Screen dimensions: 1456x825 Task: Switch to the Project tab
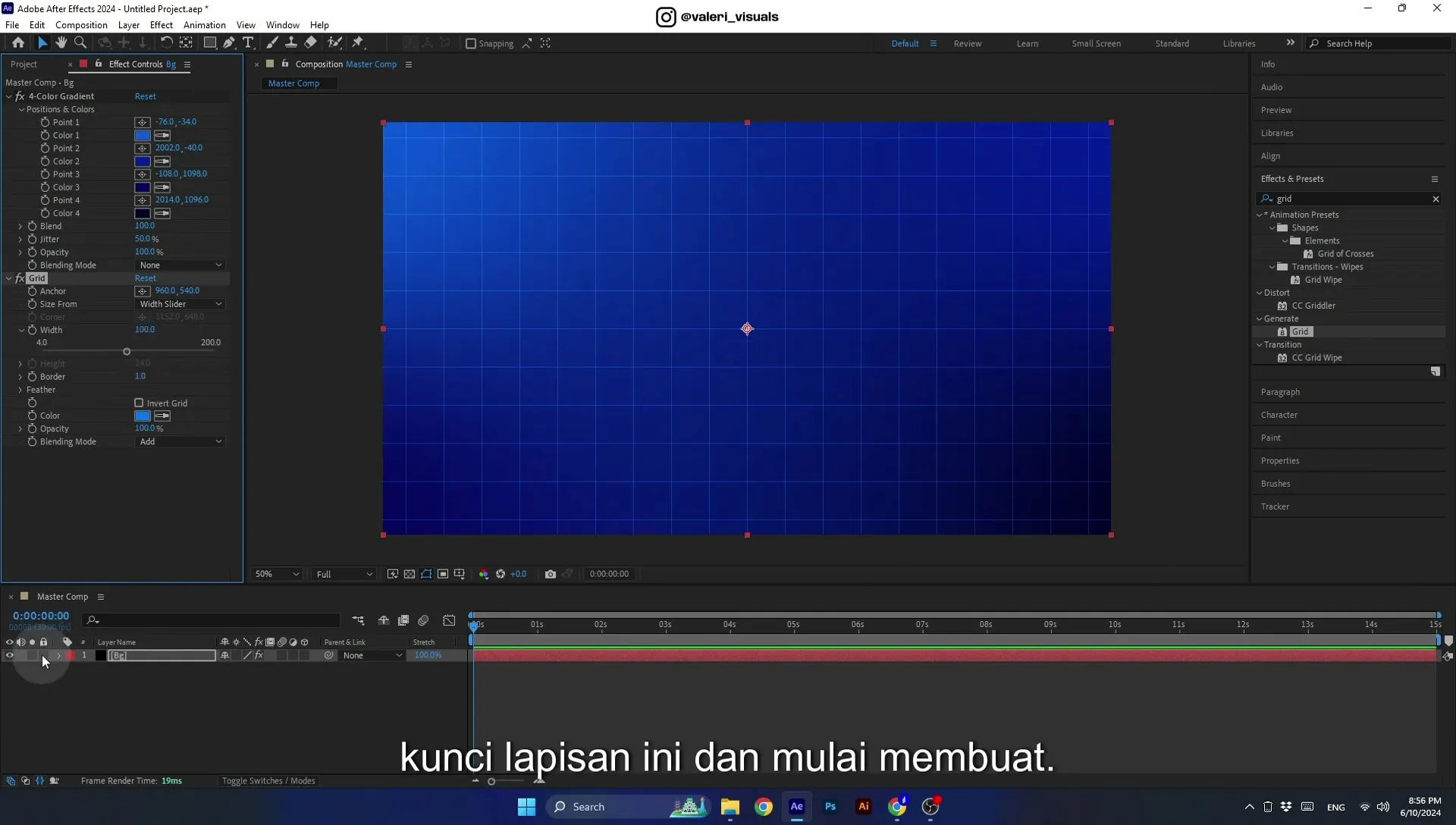pyautogui.click(x=24, y=64)
